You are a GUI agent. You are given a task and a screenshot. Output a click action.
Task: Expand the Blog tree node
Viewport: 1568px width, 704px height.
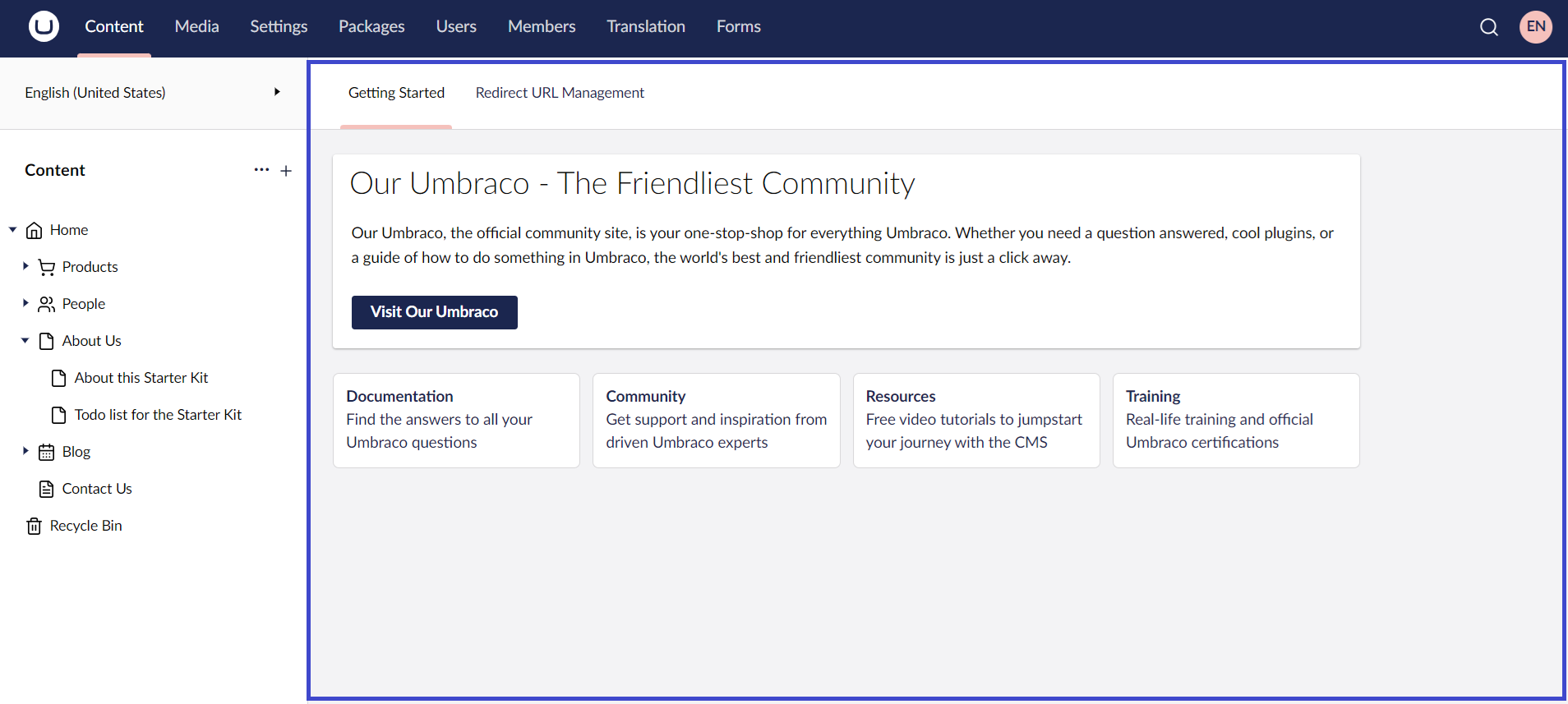(25, 451)
